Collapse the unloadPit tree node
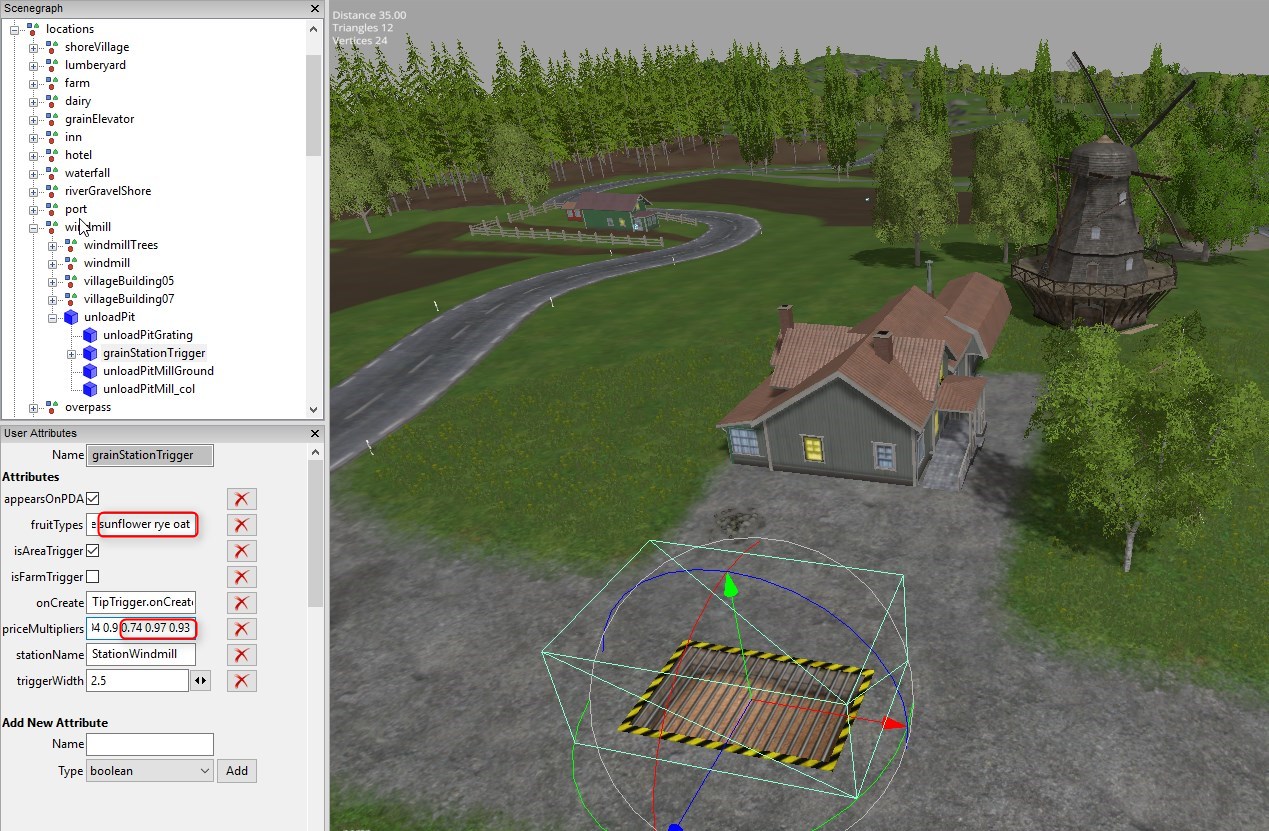 point(53,318)
